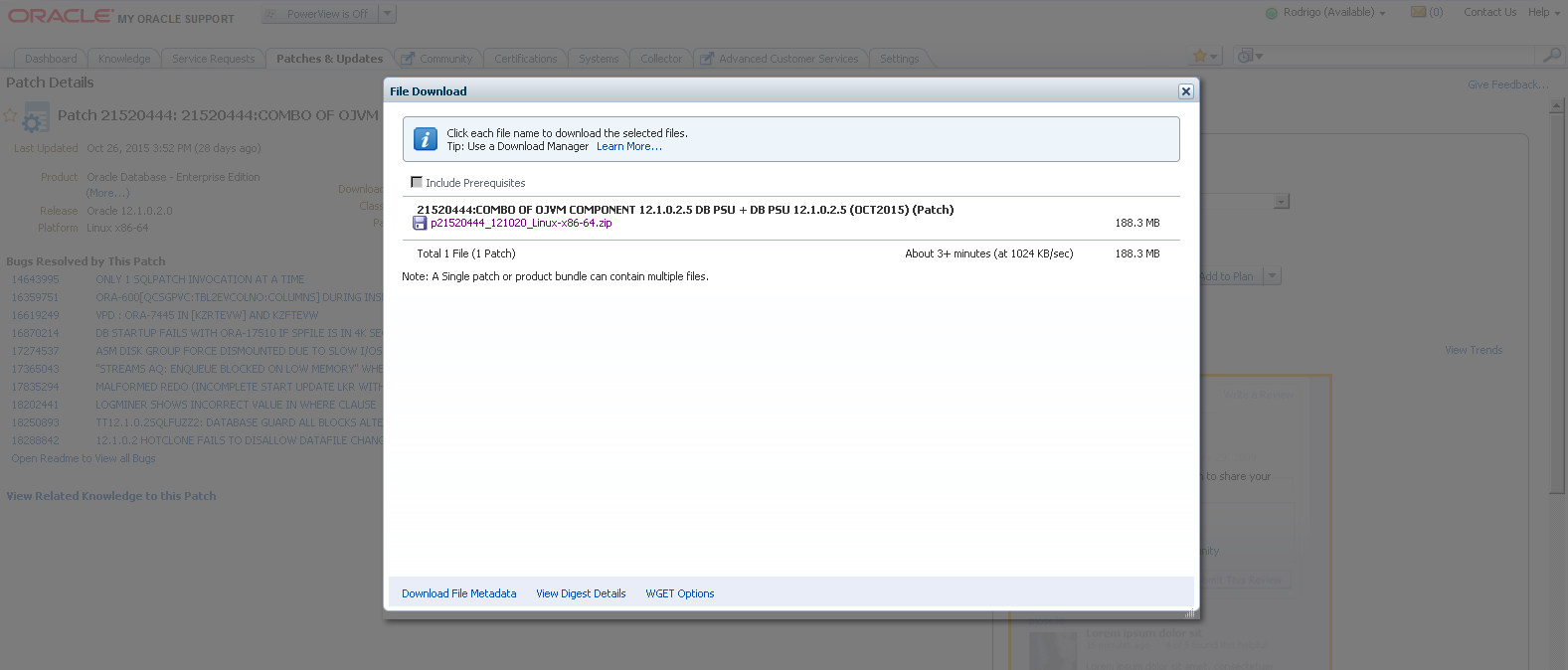Image resolution: width=1568 pixels, height=670 pixels.
Task: Open bug 18250893 link
Action: coord(35,422)
